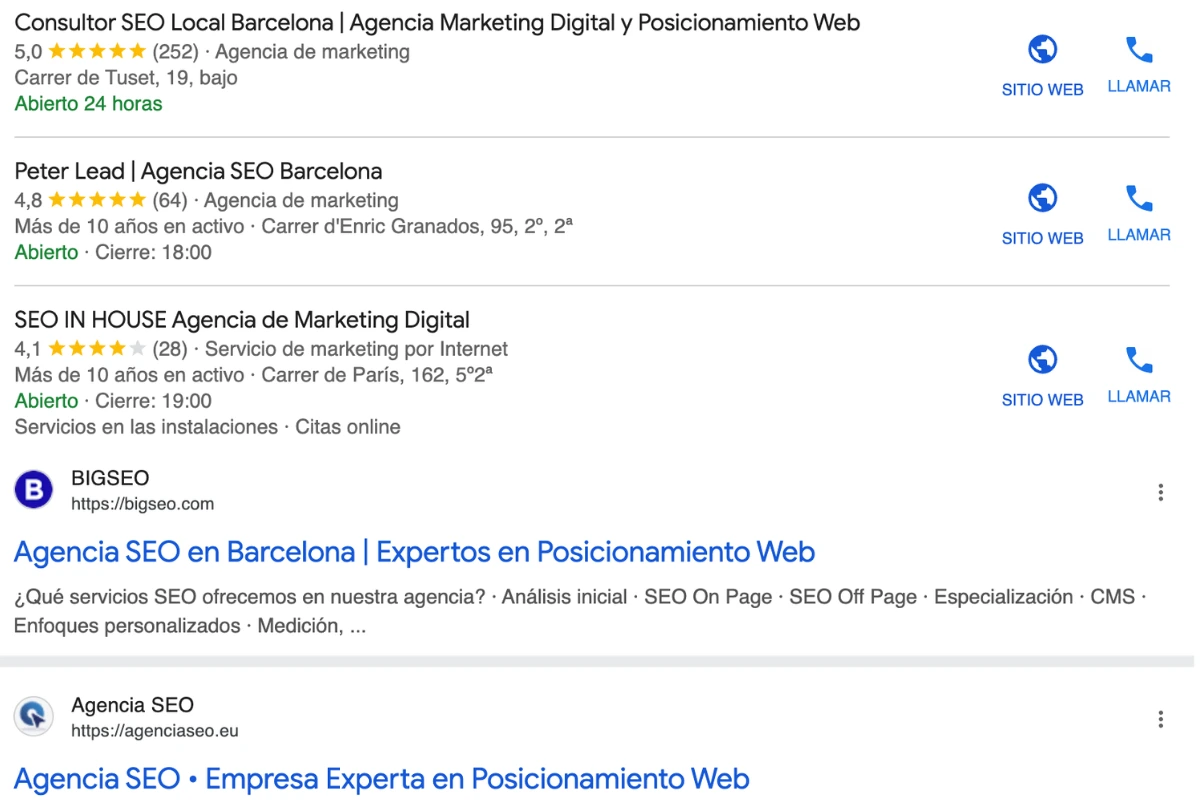The height and width of the screenshot is (800, 1200).
Task: Click the SITIO WEB globe icon for Consultor SEO Local
Action: coord(1042,47)
